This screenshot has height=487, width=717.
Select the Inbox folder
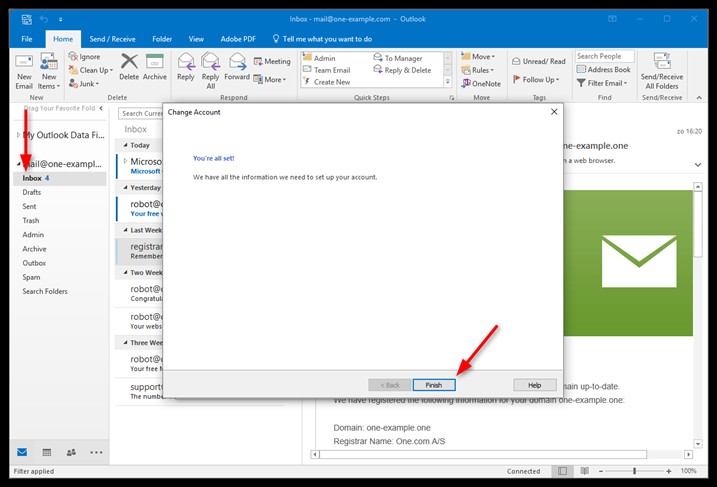coord(60,178)
